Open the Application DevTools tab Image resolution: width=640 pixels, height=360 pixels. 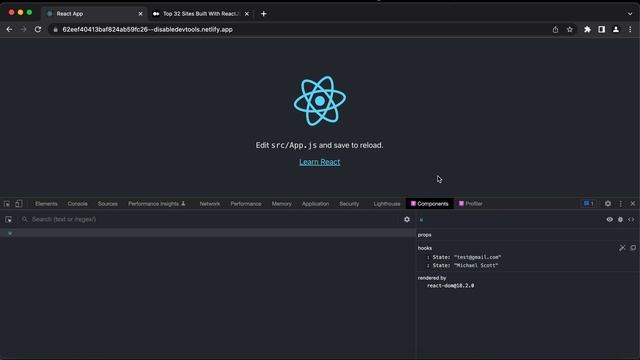(316, 204)
